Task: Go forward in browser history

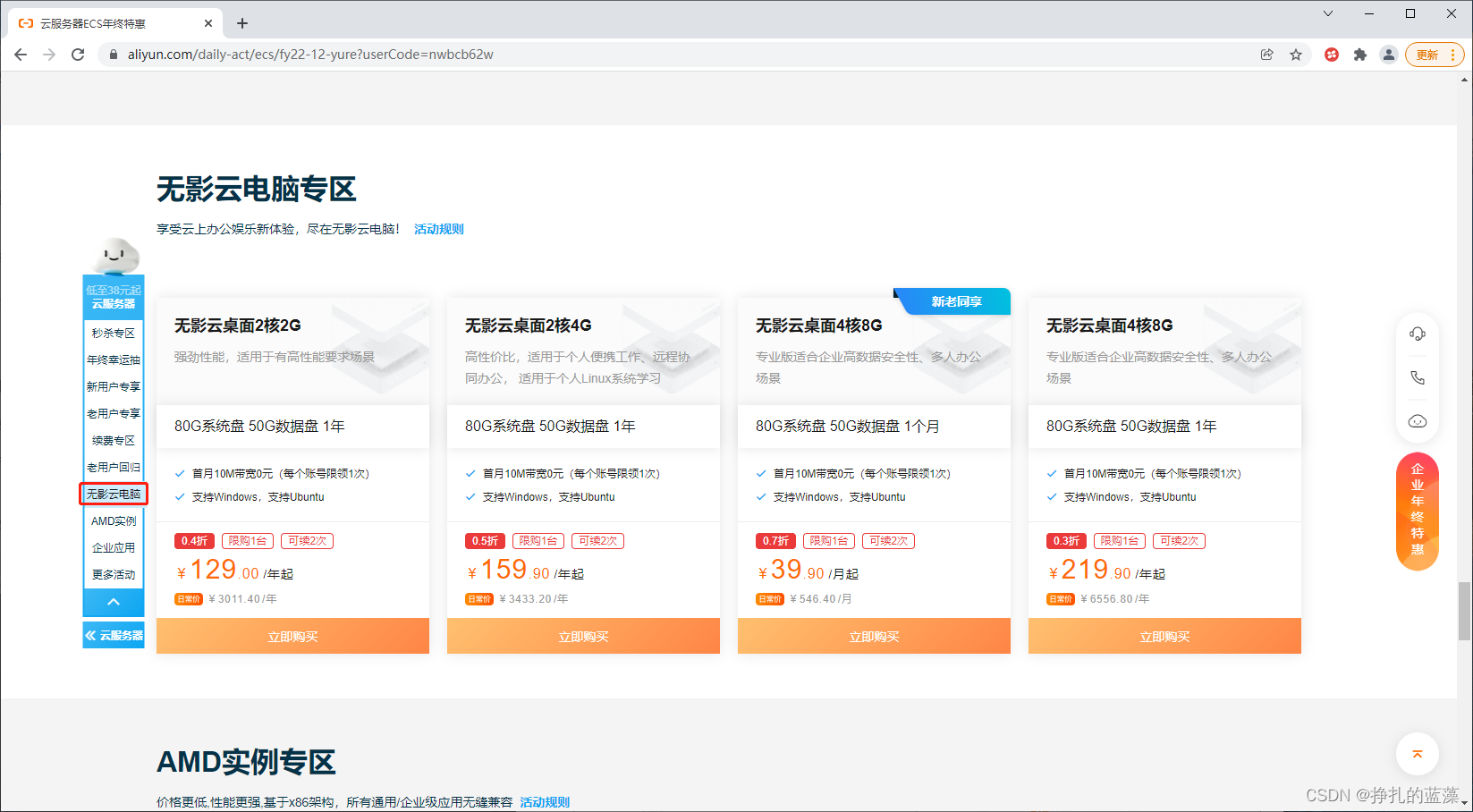Action: 49,55
